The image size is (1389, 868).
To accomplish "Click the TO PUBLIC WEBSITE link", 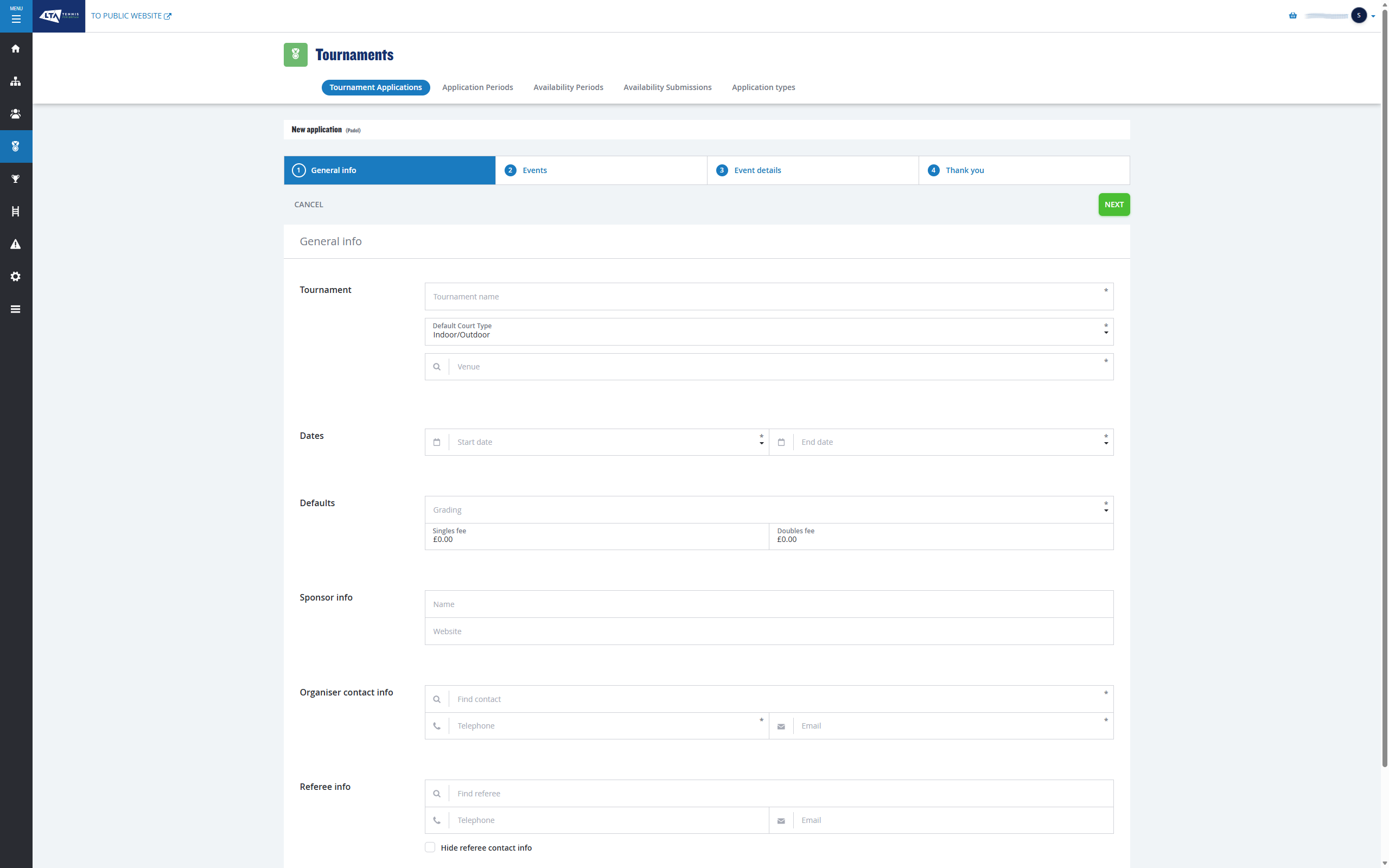I will (131, 16).
